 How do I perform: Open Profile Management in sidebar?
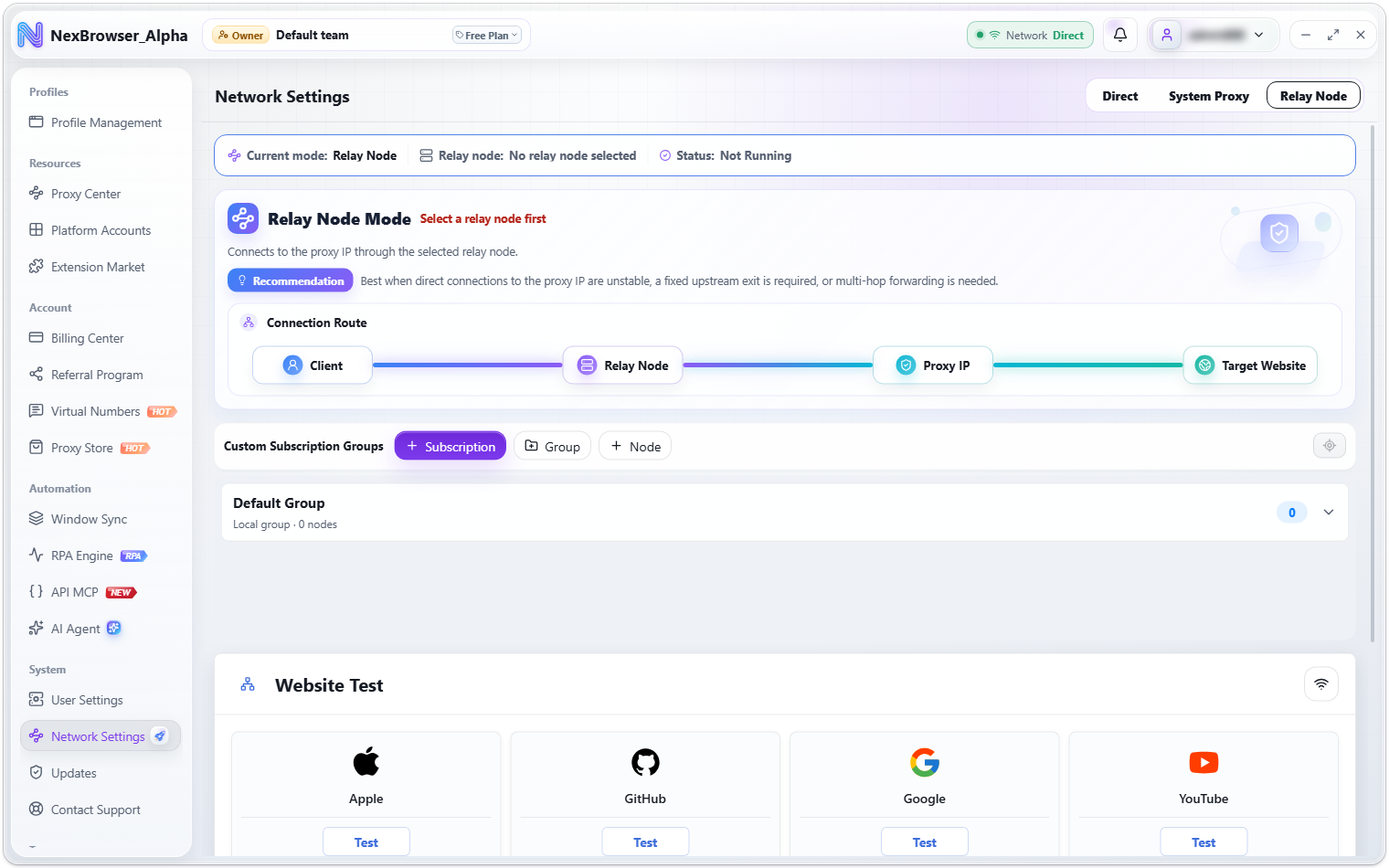pyautogui.click(x=101, y=122)
